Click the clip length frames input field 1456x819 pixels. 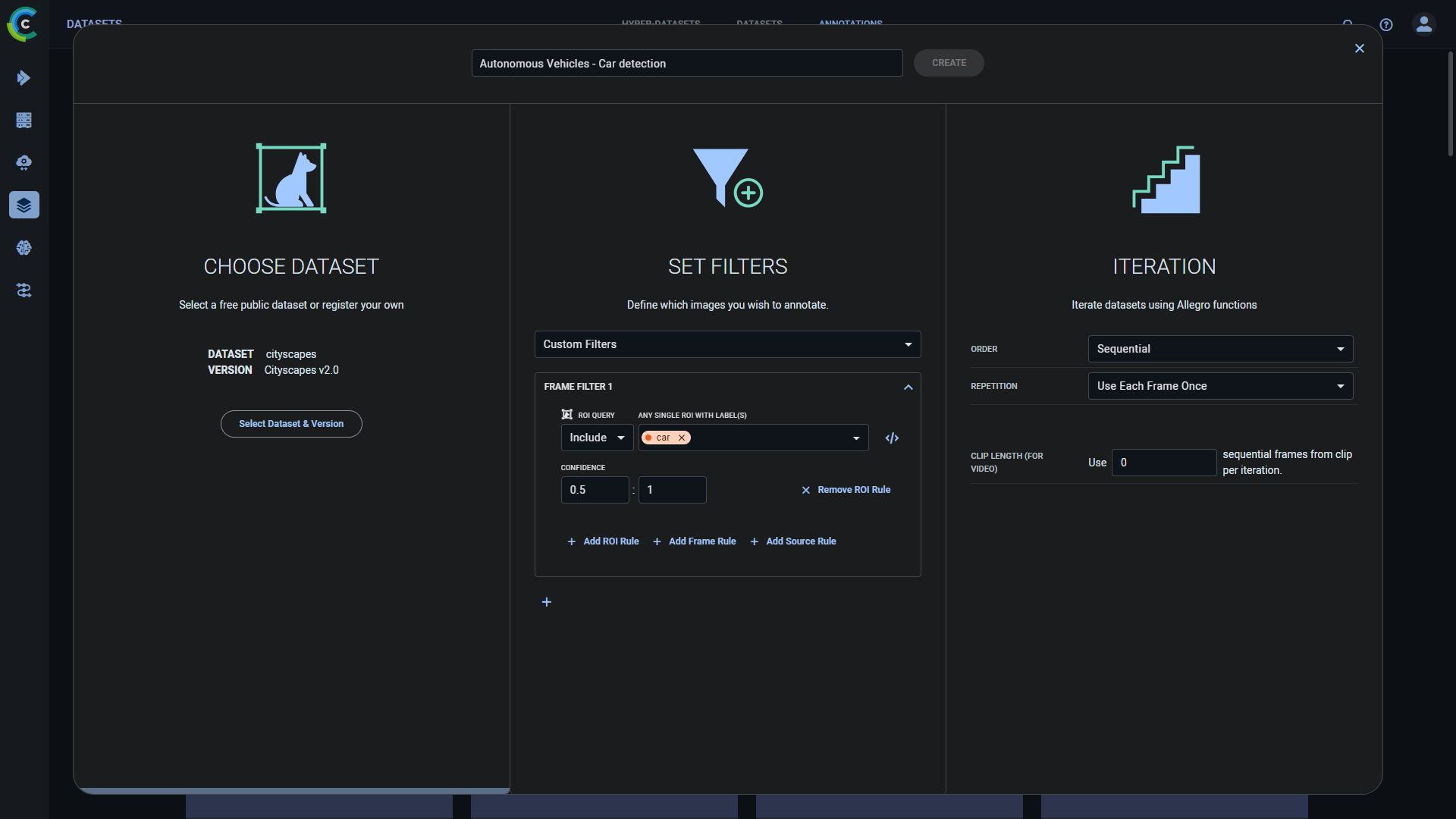tap(1163, 463)
